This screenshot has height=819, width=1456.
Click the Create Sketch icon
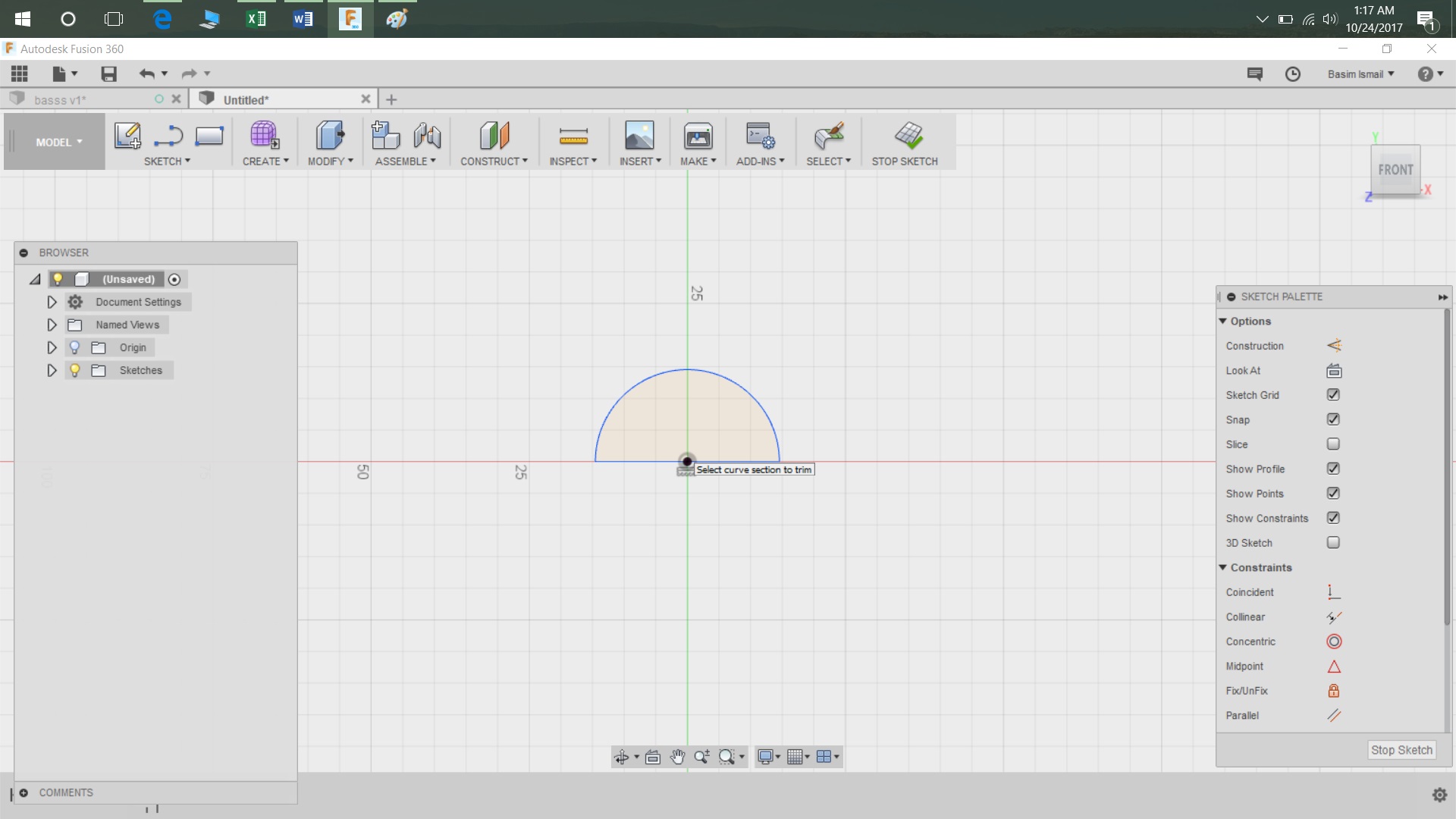pos(127,136)
